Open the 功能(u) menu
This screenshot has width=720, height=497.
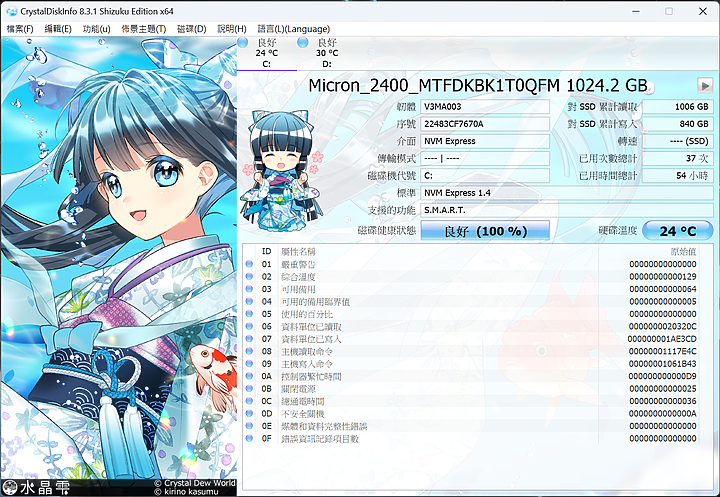[x=96, y=29]
